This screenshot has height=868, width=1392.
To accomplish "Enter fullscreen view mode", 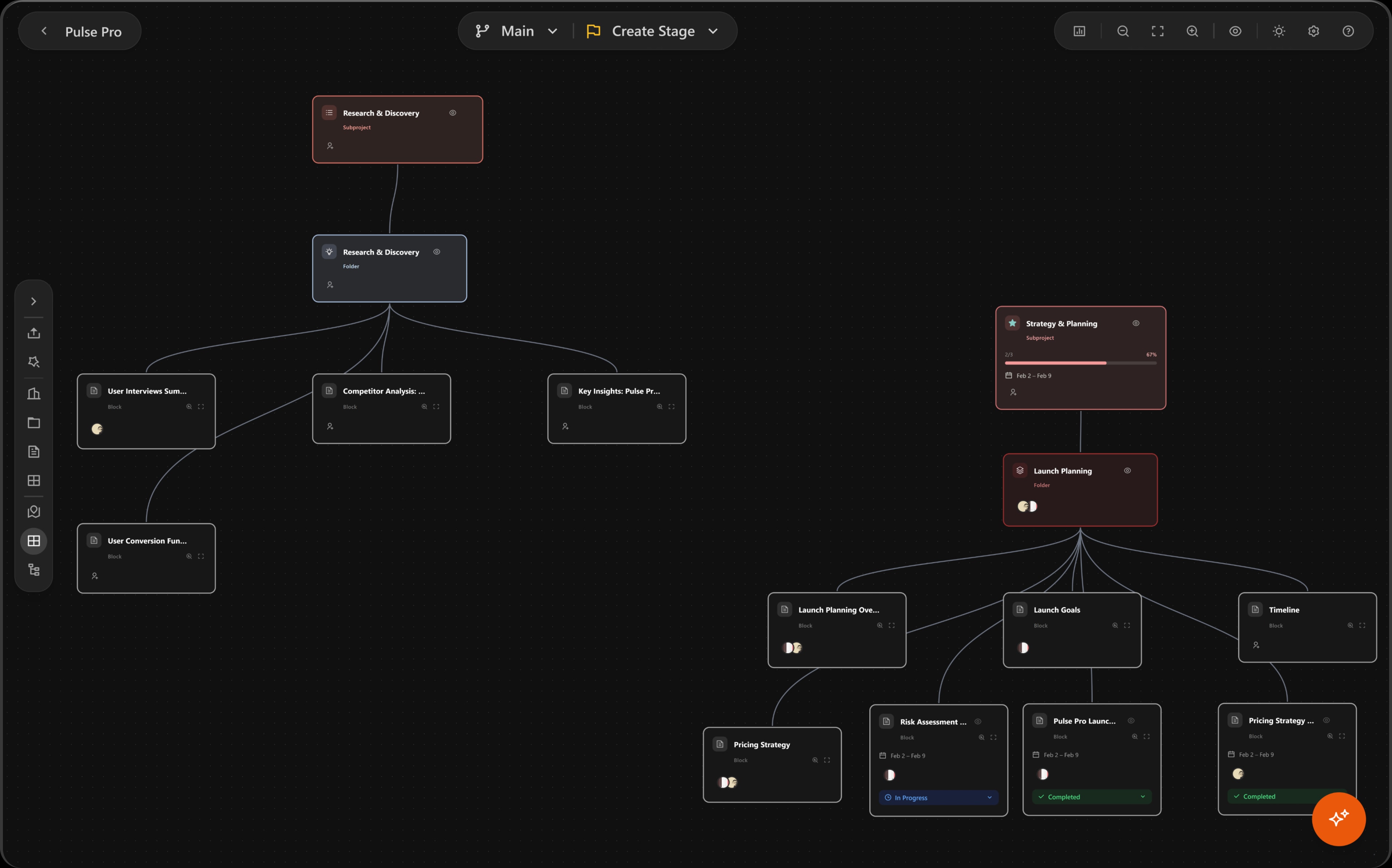I will click(1157, 31).
